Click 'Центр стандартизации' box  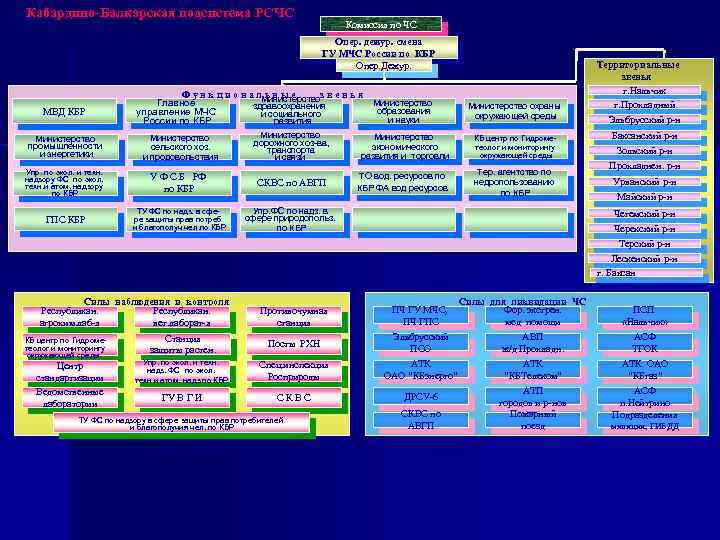click(69, 371)
